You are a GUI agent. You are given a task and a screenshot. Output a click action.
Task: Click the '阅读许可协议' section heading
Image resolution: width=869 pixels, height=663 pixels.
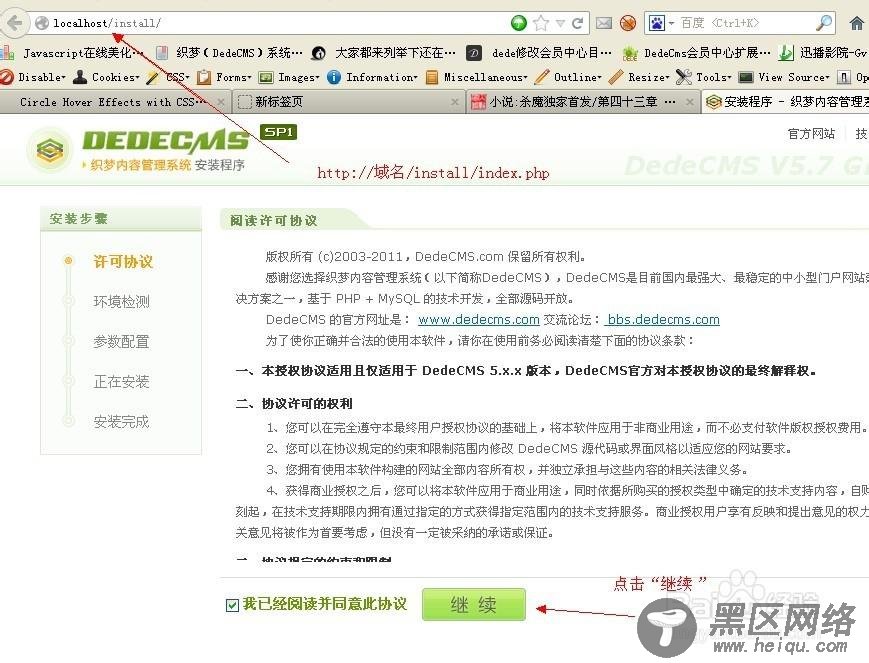click(x=274, y=221)
